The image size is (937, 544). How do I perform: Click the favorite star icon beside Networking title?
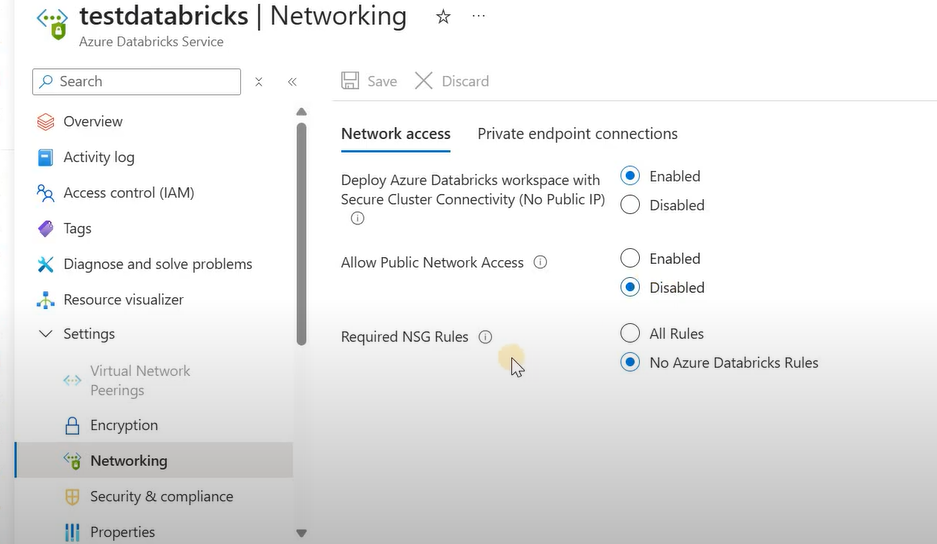(x=443, y=17)
